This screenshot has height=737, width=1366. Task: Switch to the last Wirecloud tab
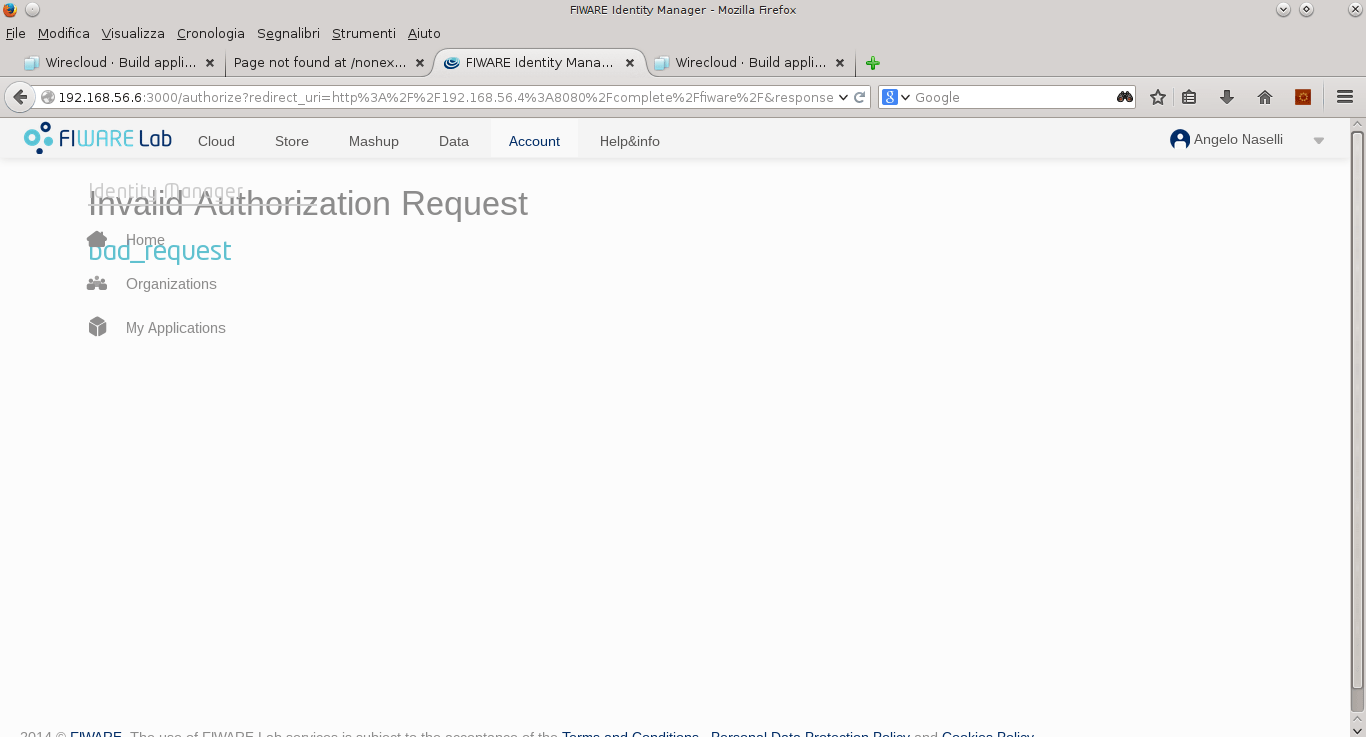750,62
